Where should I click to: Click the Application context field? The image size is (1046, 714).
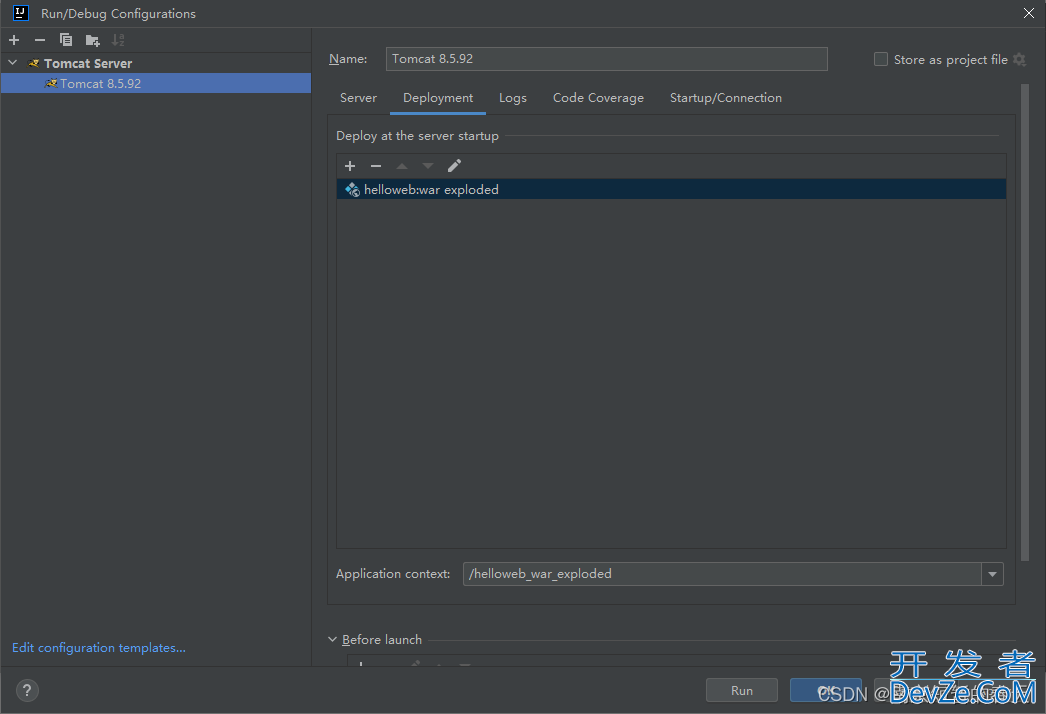pyautogui.click(x=722, y=574)
